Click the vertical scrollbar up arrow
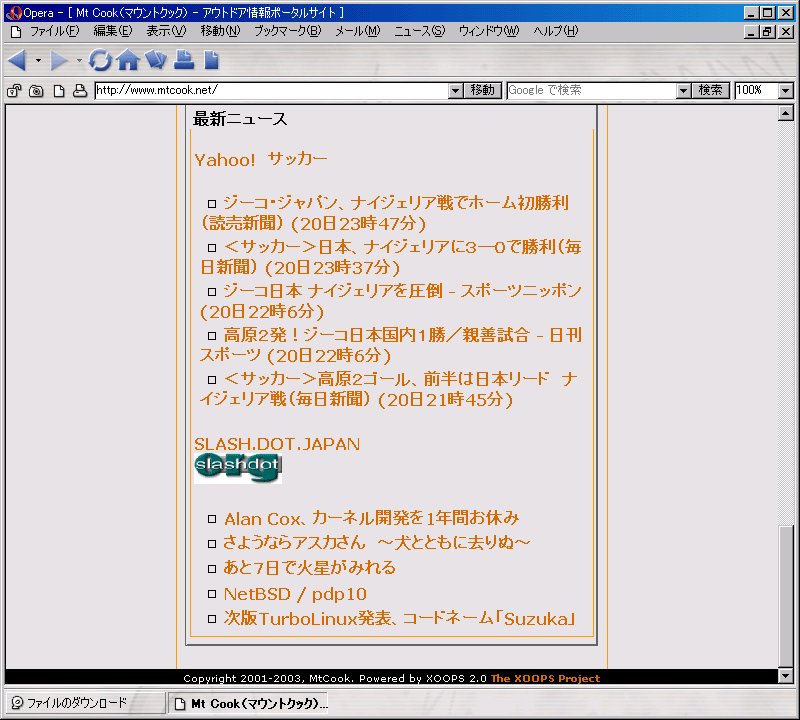The image size is (800, 720). (x=786, y=113)
